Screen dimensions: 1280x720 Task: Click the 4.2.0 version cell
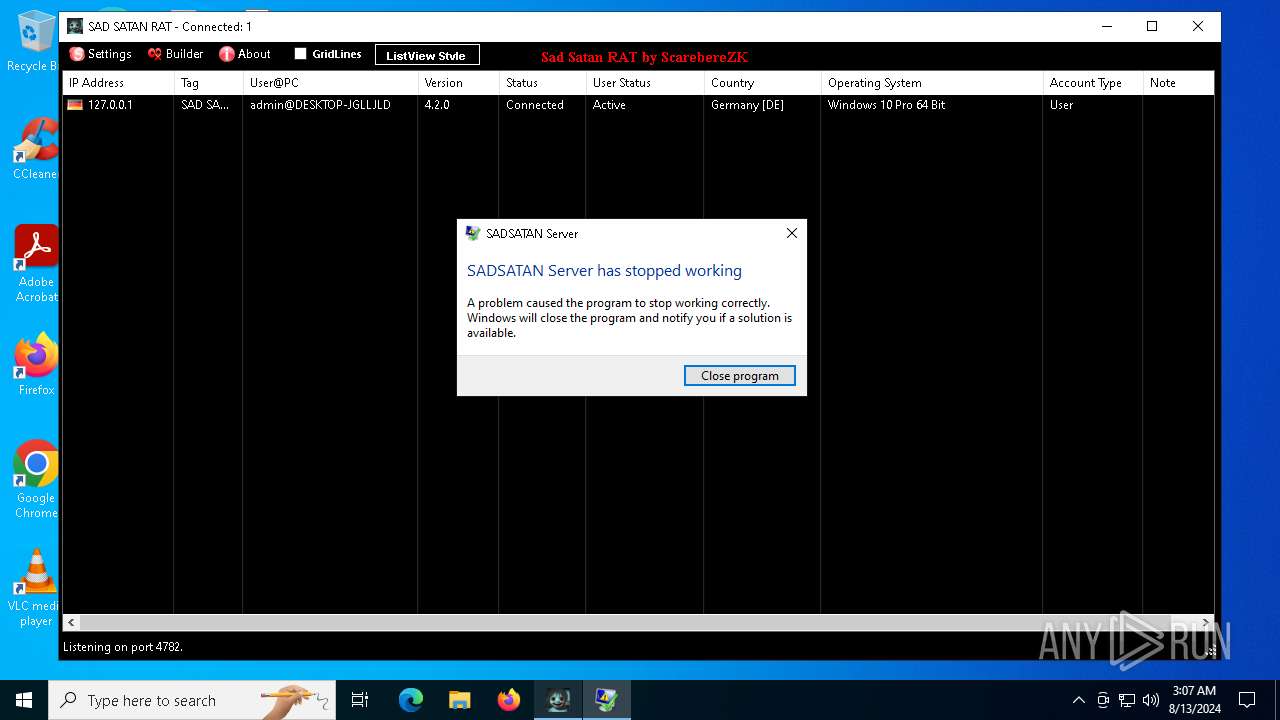pyautogui.click(x=437, y=105)
